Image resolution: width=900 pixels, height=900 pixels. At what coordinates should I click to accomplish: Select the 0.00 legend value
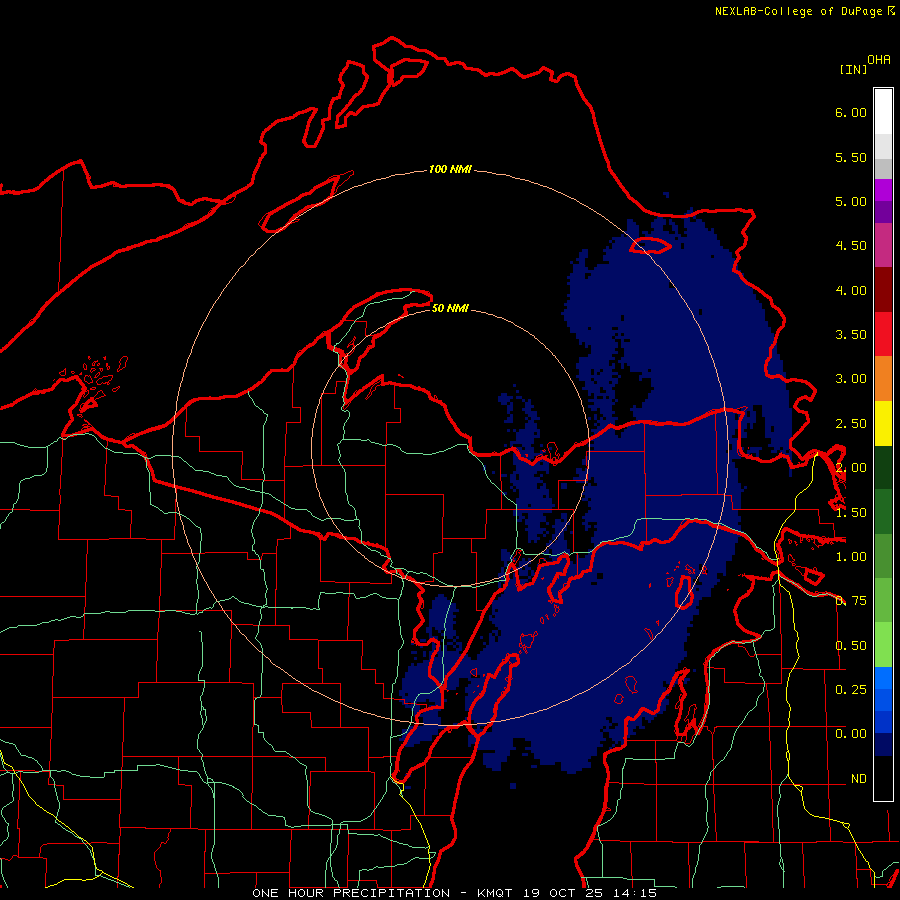pos(851,734)
